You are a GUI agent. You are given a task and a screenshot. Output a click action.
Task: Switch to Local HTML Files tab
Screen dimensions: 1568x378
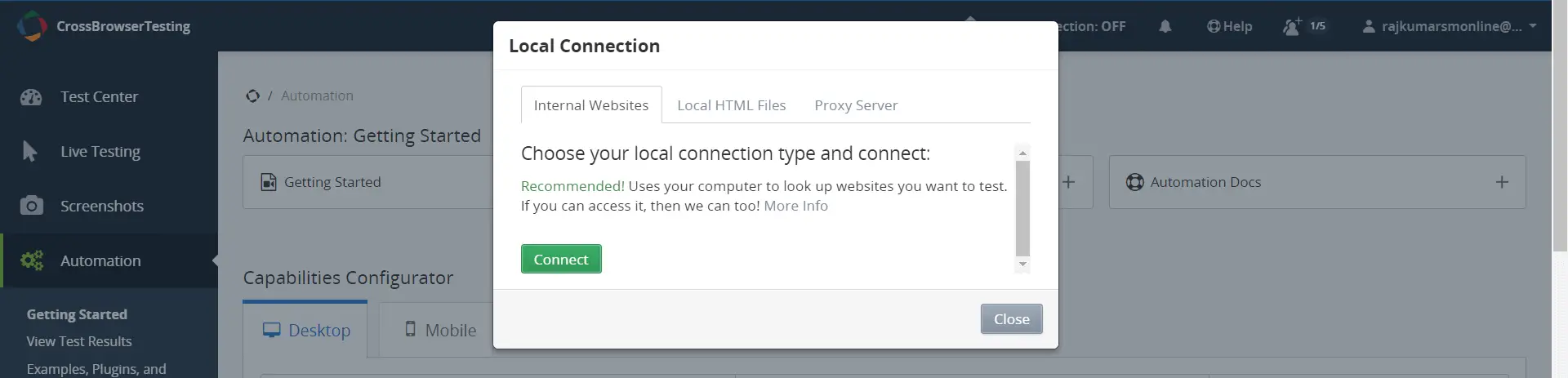(x=731, y=105)
